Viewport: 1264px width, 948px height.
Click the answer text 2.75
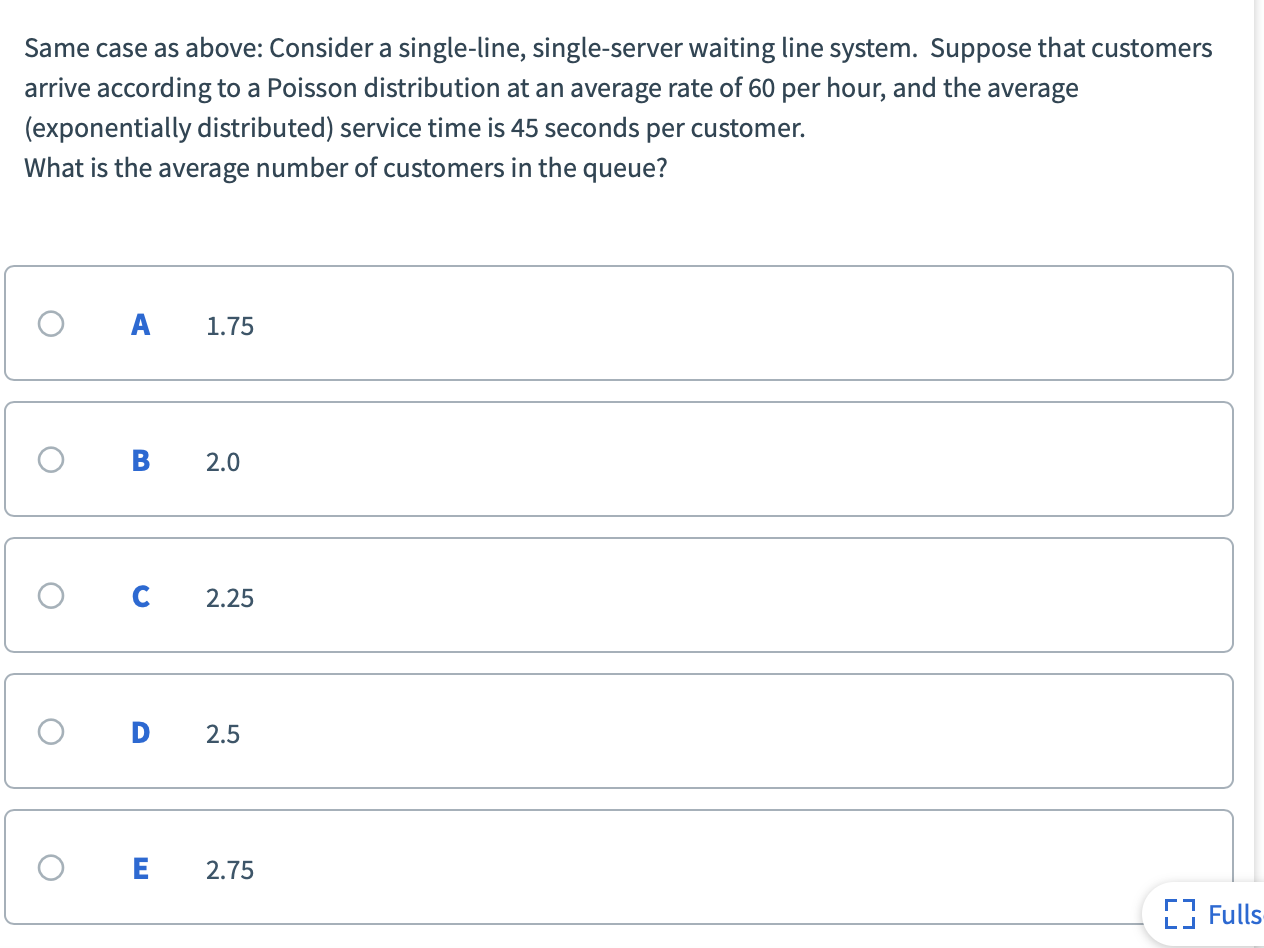(x=229, y=869)
